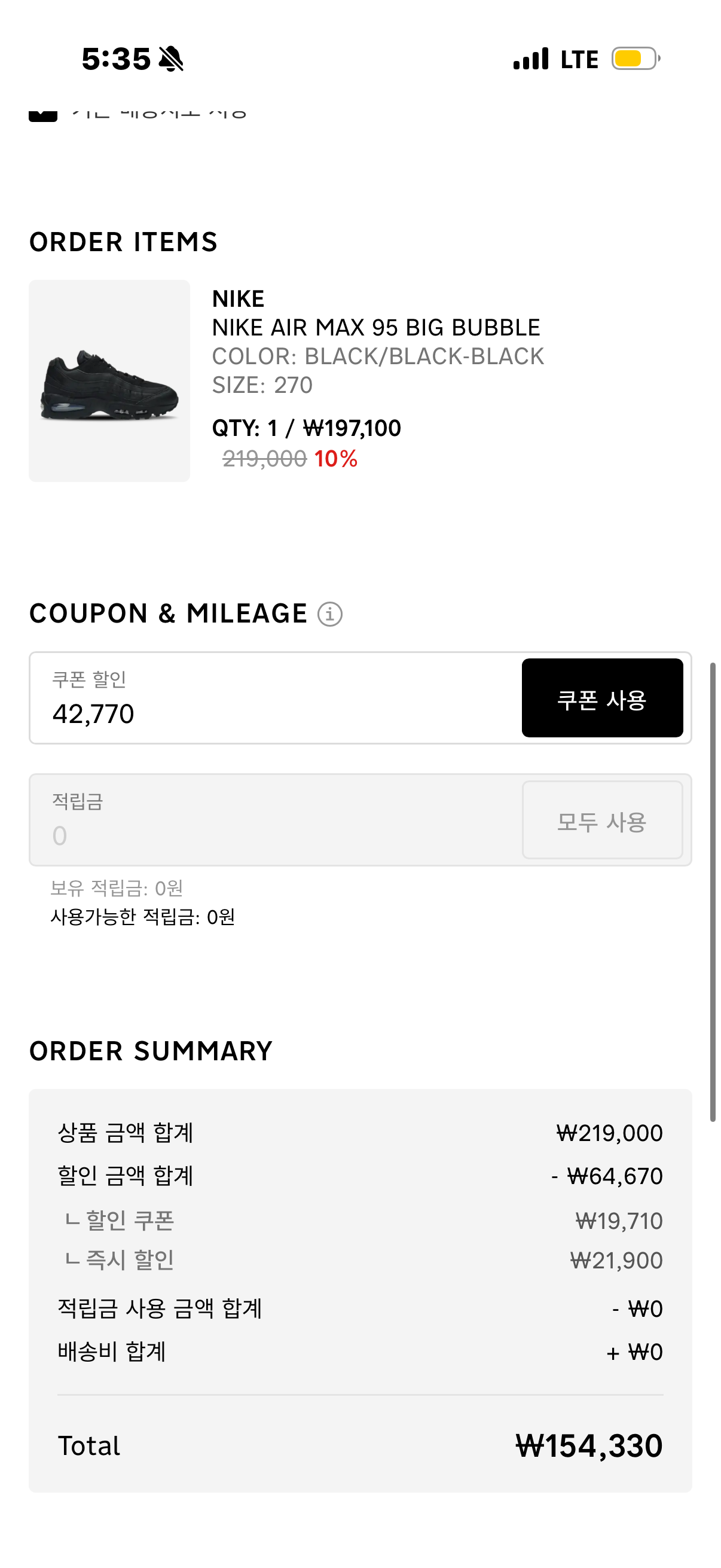Tap the 할인 쿠폰 discount row

pyautogui.click(x=360, y=1221)
